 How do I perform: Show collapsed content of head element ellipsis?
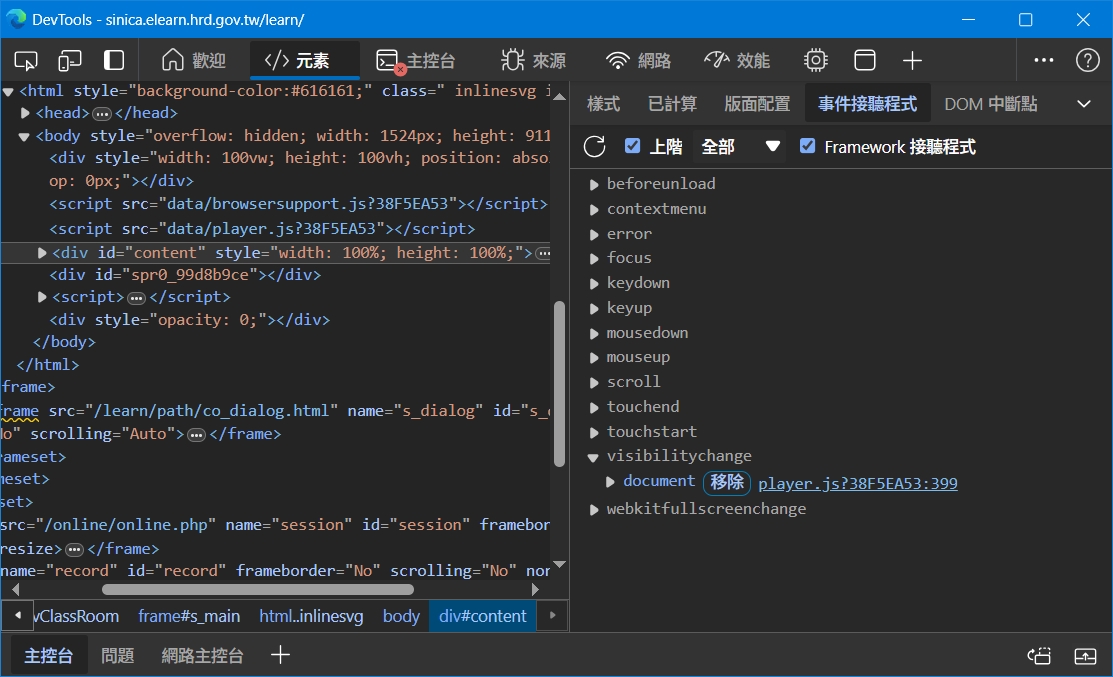tap(102, 114)
